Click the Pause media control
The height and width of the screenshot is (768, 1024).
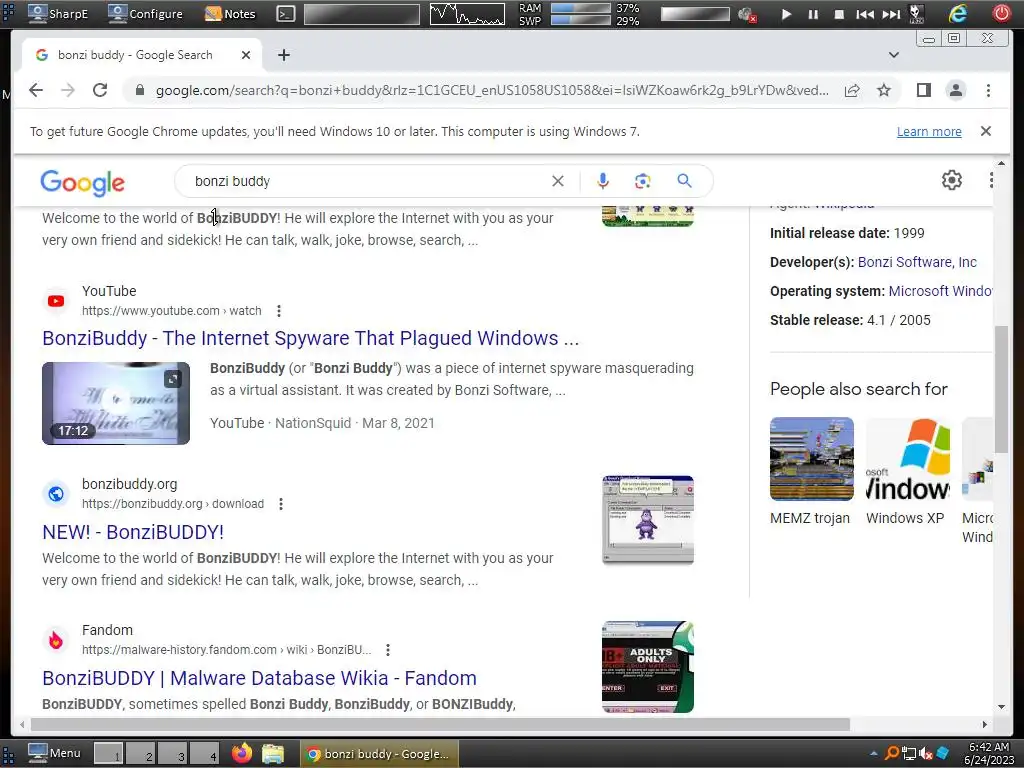[813, 14]
